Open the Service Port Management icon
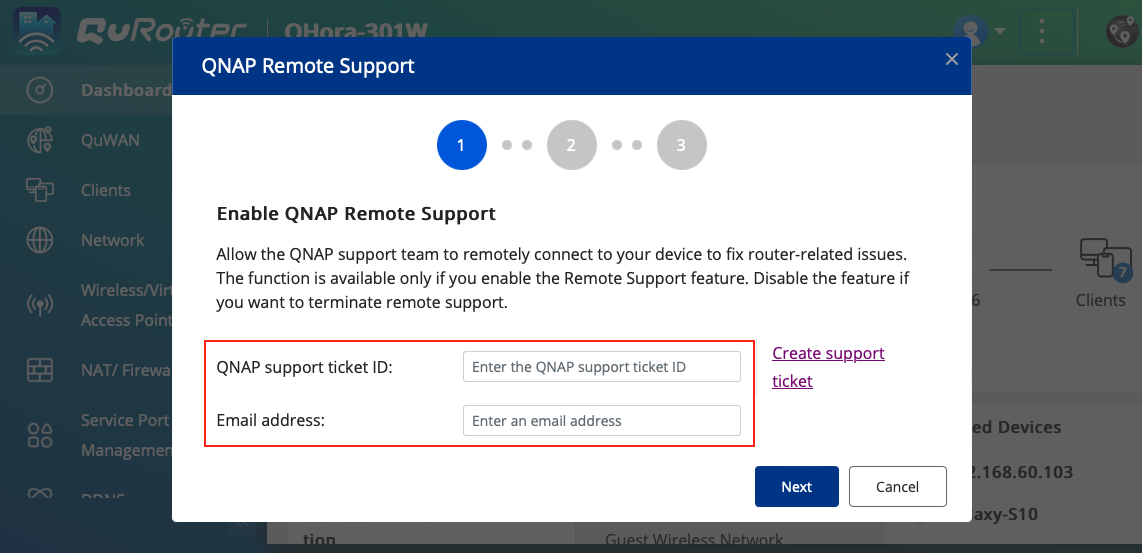 tap(40, 435)
